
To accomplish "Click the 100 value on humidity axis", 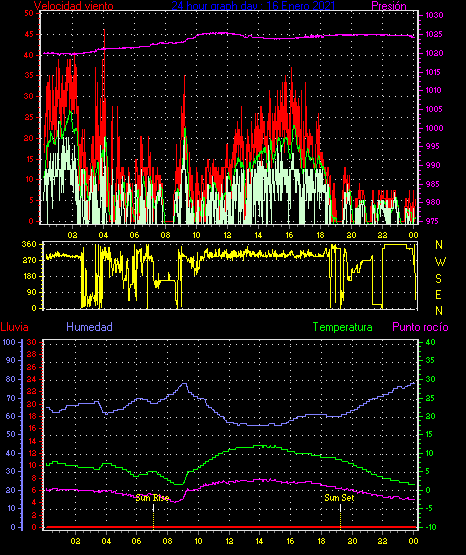I will coord(10,342).
